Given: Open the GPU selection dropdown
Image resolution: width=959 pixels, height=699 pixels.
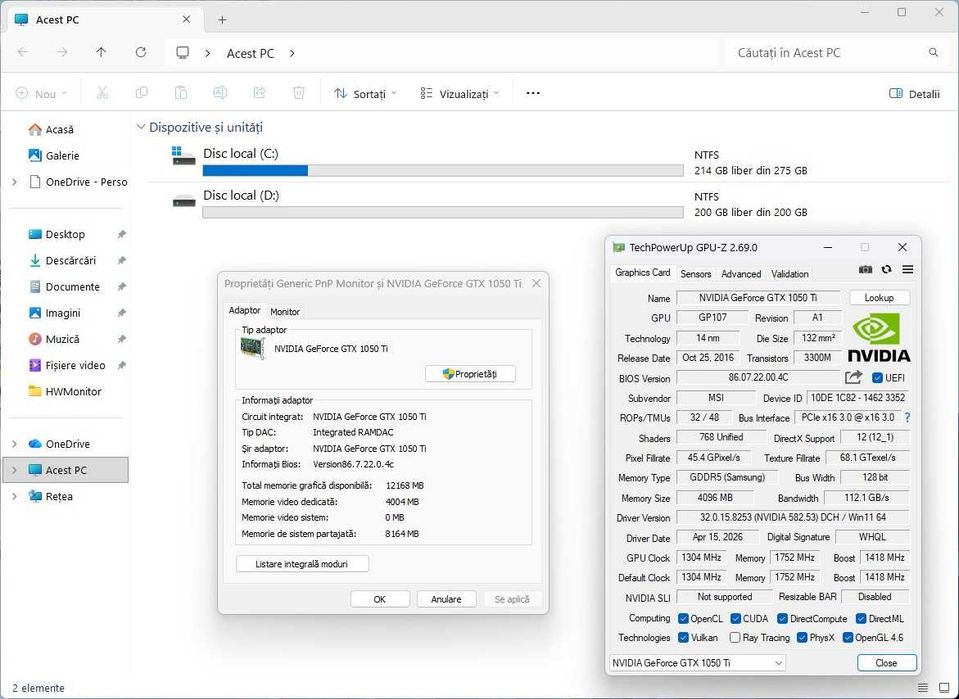Looking at the screenshot, I should pos(697,663).
